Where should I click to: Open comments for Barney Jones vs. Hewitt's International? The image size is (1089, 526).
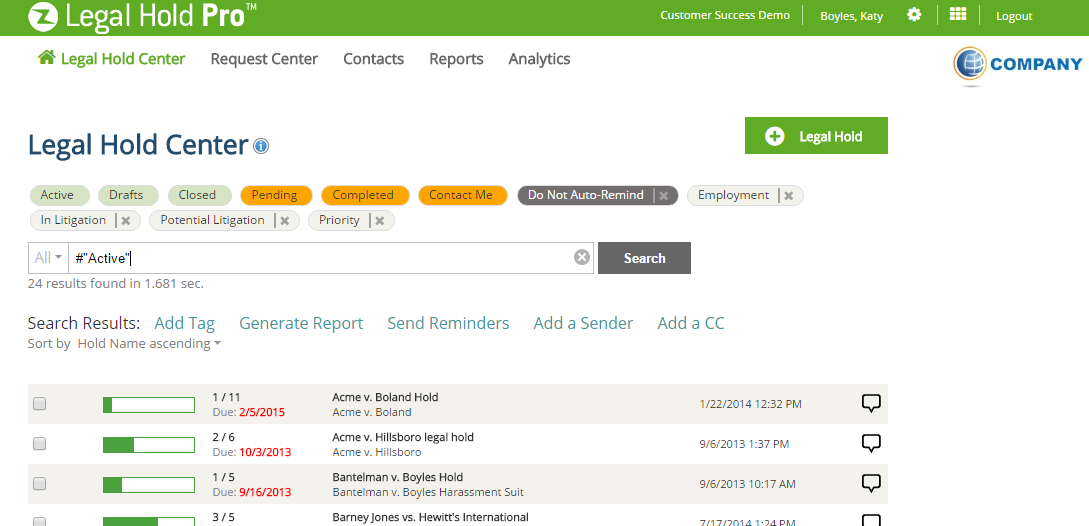click(871, 520)
